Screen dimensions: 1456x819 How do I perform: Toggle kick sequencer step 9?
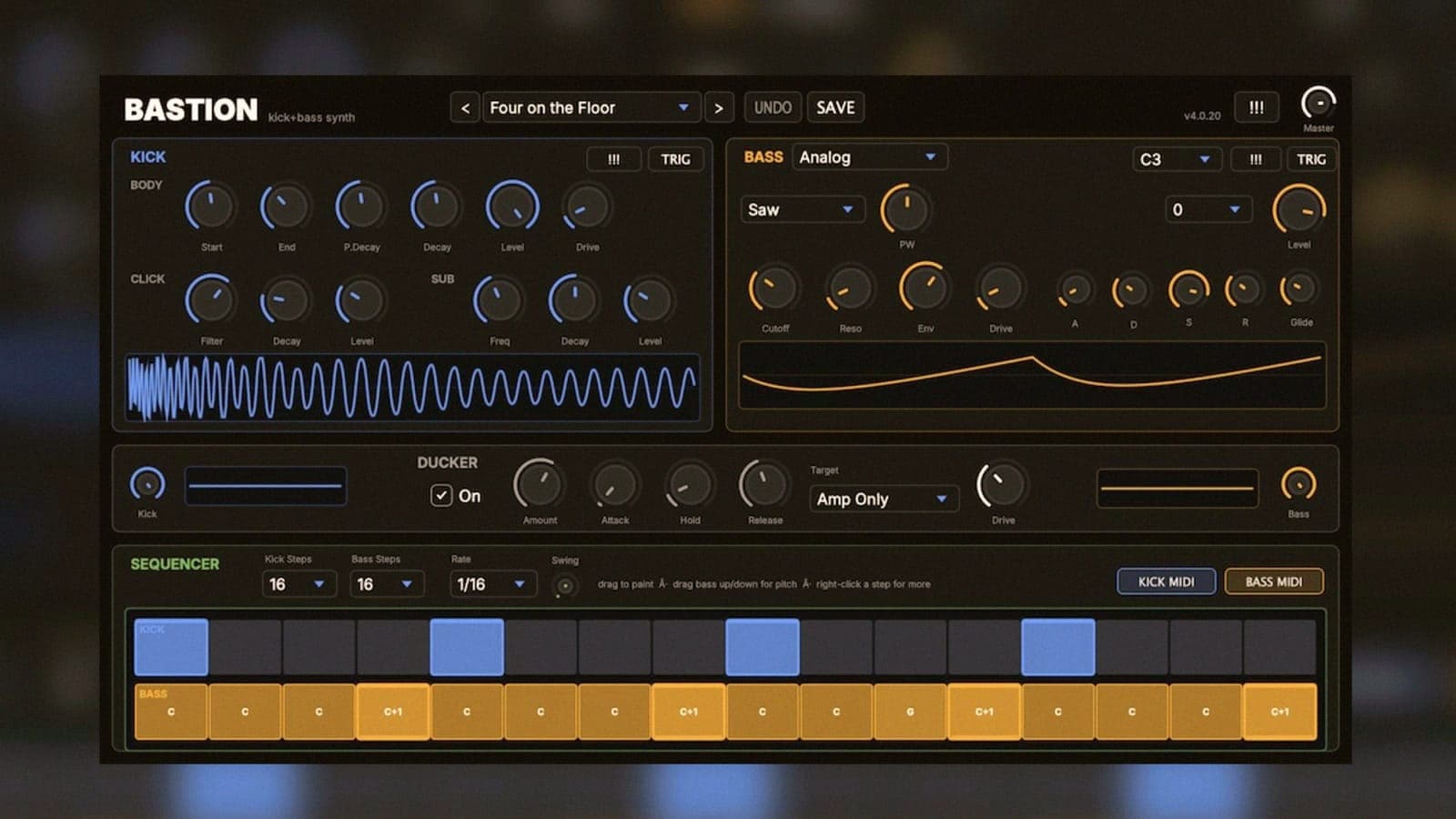click(763, 647)
